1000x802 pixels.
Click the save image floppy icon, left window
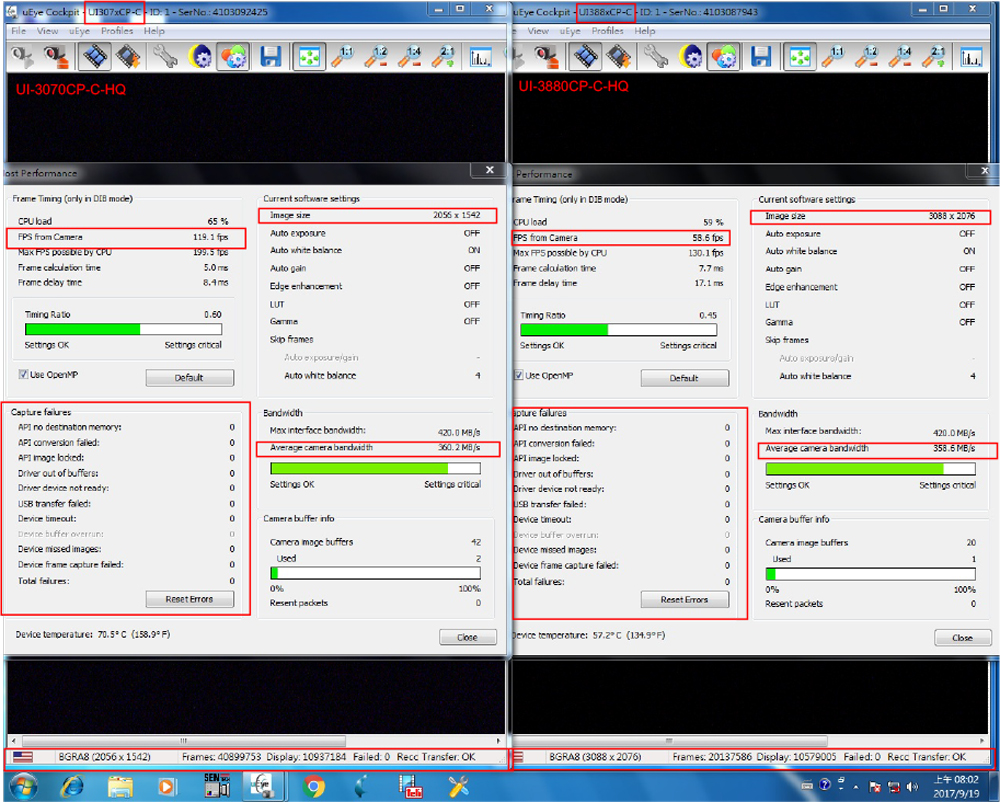[x=270, y=57]
